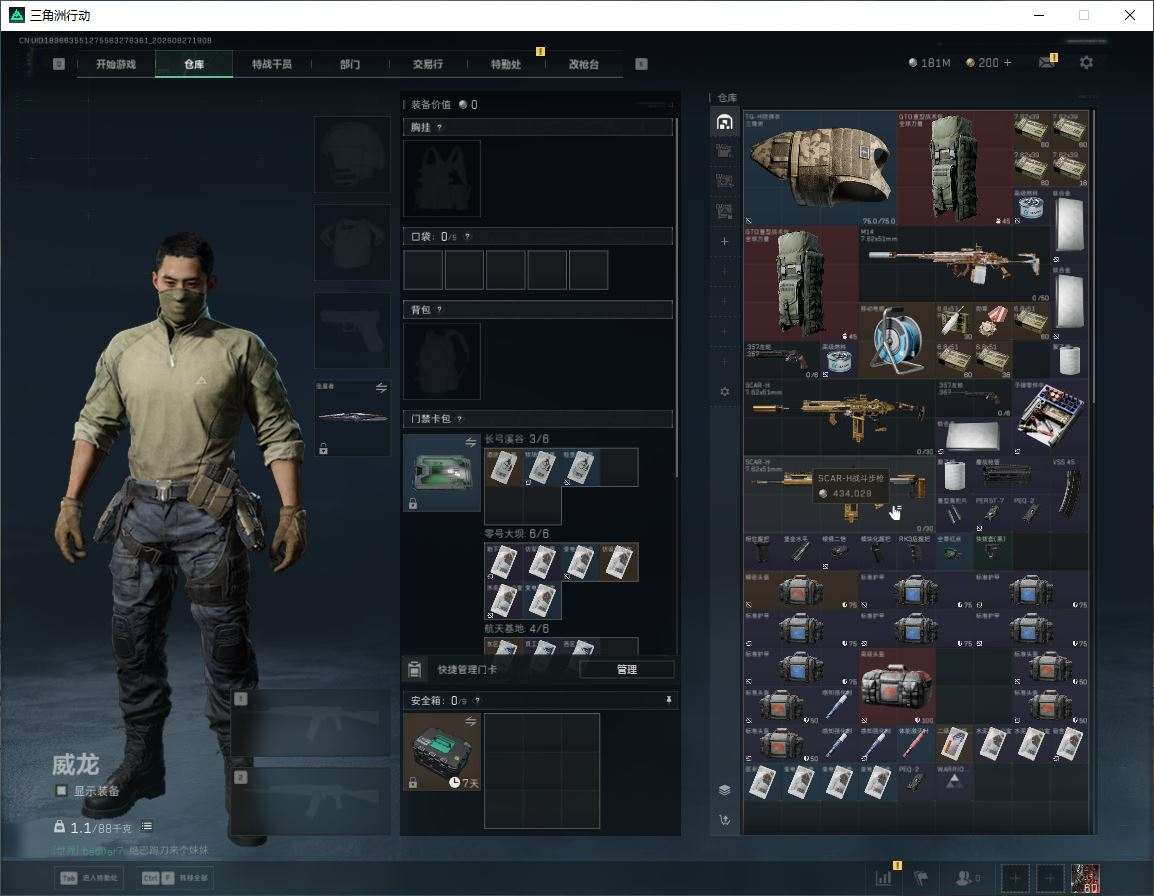Click the bottom warehouse sidebar transfer icon

coord(724,820)
